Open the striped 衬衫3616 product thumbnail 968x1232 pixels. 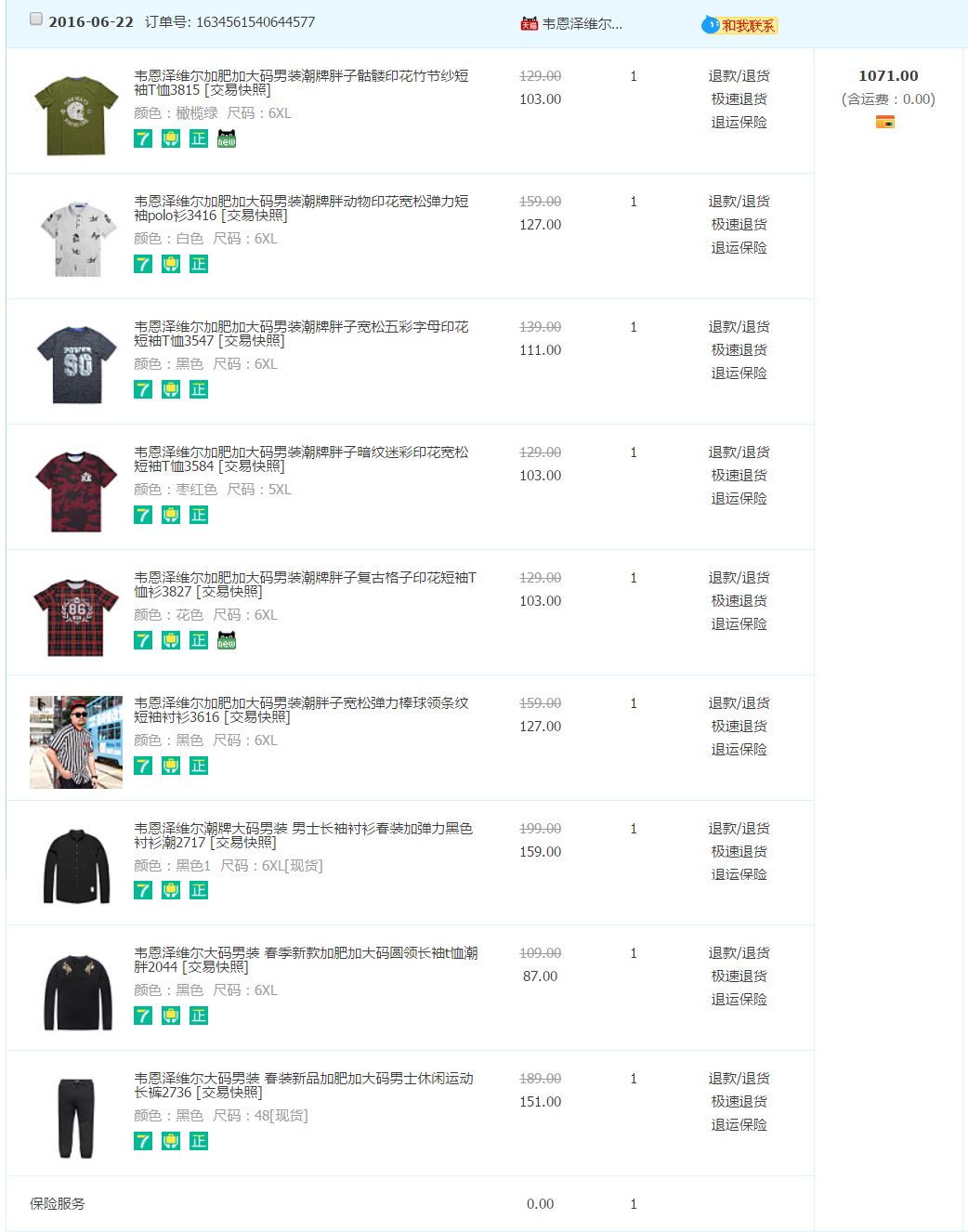76,741
